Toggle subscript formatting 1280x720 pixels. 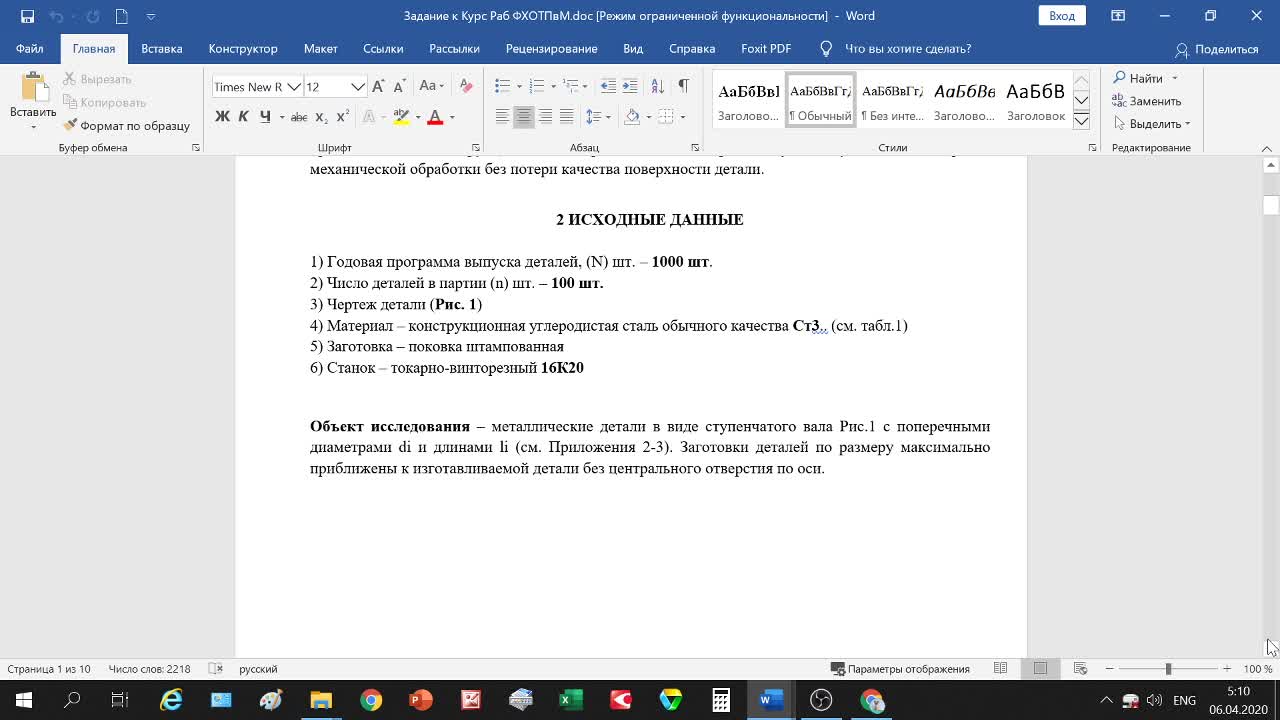point(321,117)
